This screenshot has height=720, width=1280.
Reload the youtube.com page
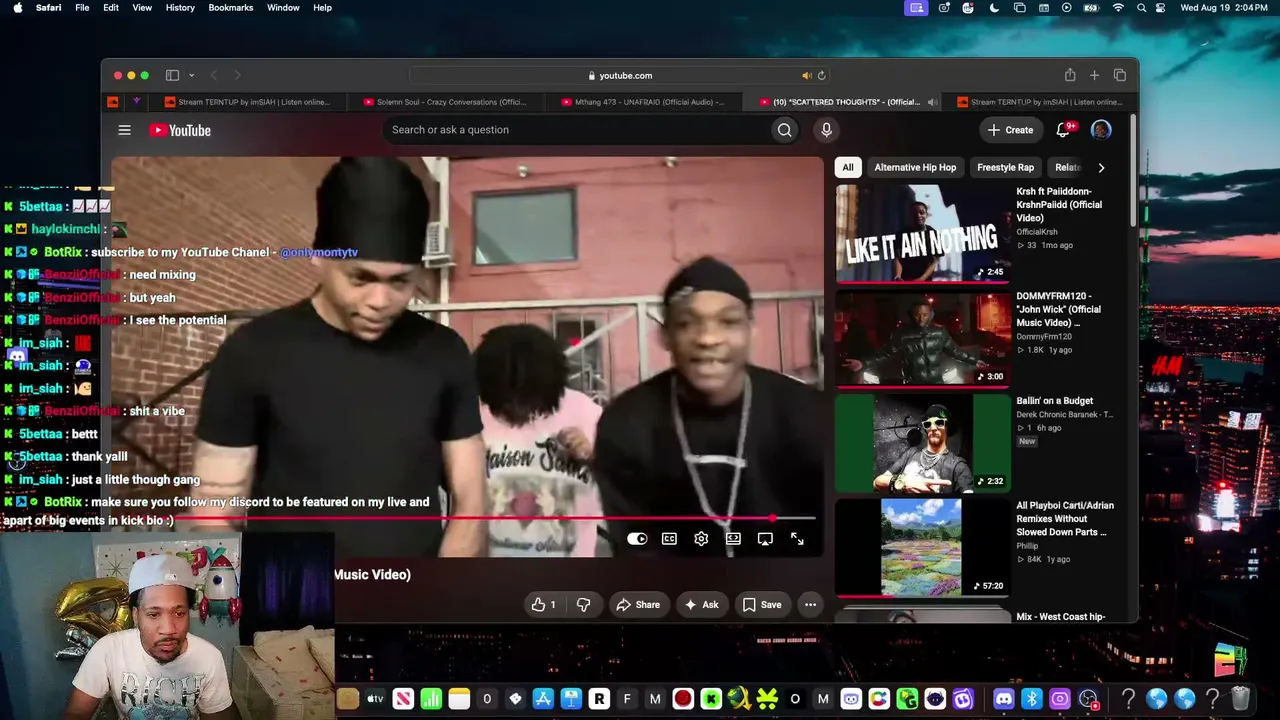point(821,75)
